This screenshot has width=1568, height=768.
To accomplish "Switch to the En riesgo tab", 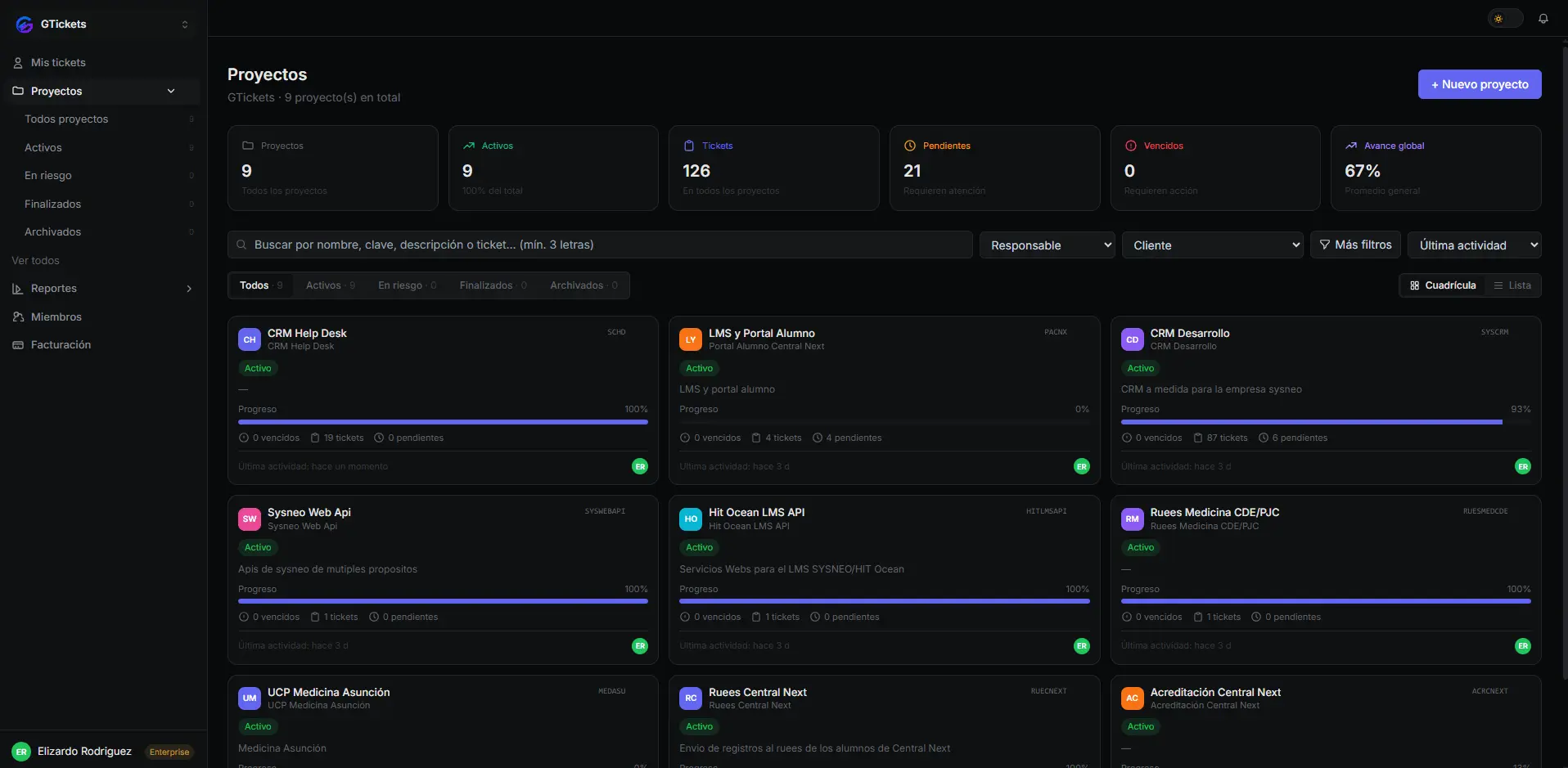I will coord(407,285).
